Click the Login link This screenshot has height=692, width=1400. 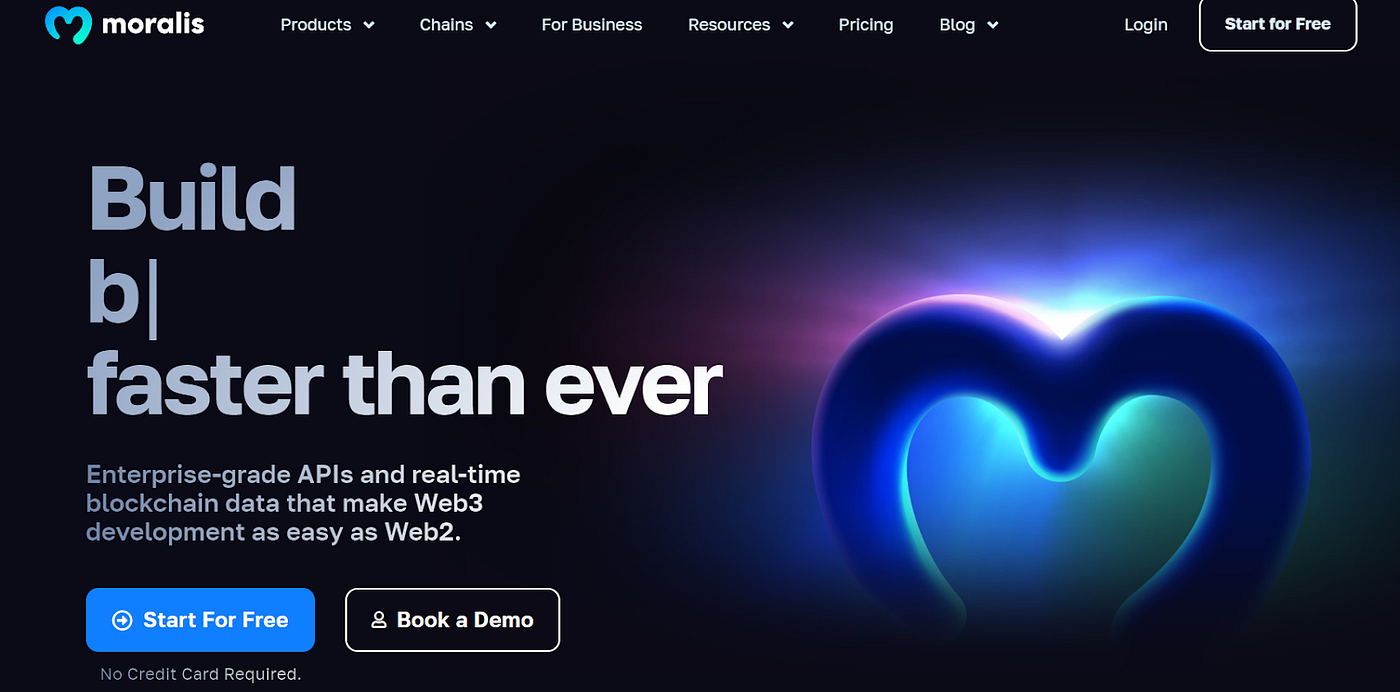[x=1146, y=25]
